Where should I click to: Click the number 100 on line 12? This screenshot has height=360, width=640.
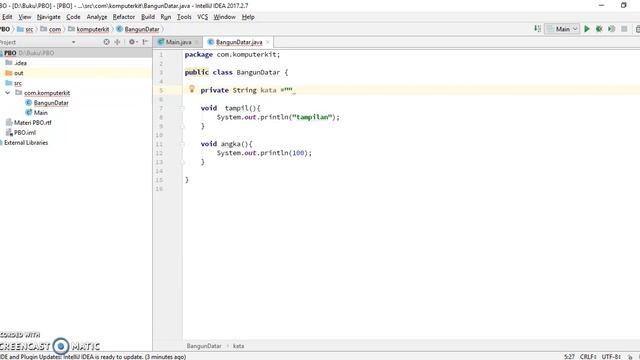click(298, 153)
